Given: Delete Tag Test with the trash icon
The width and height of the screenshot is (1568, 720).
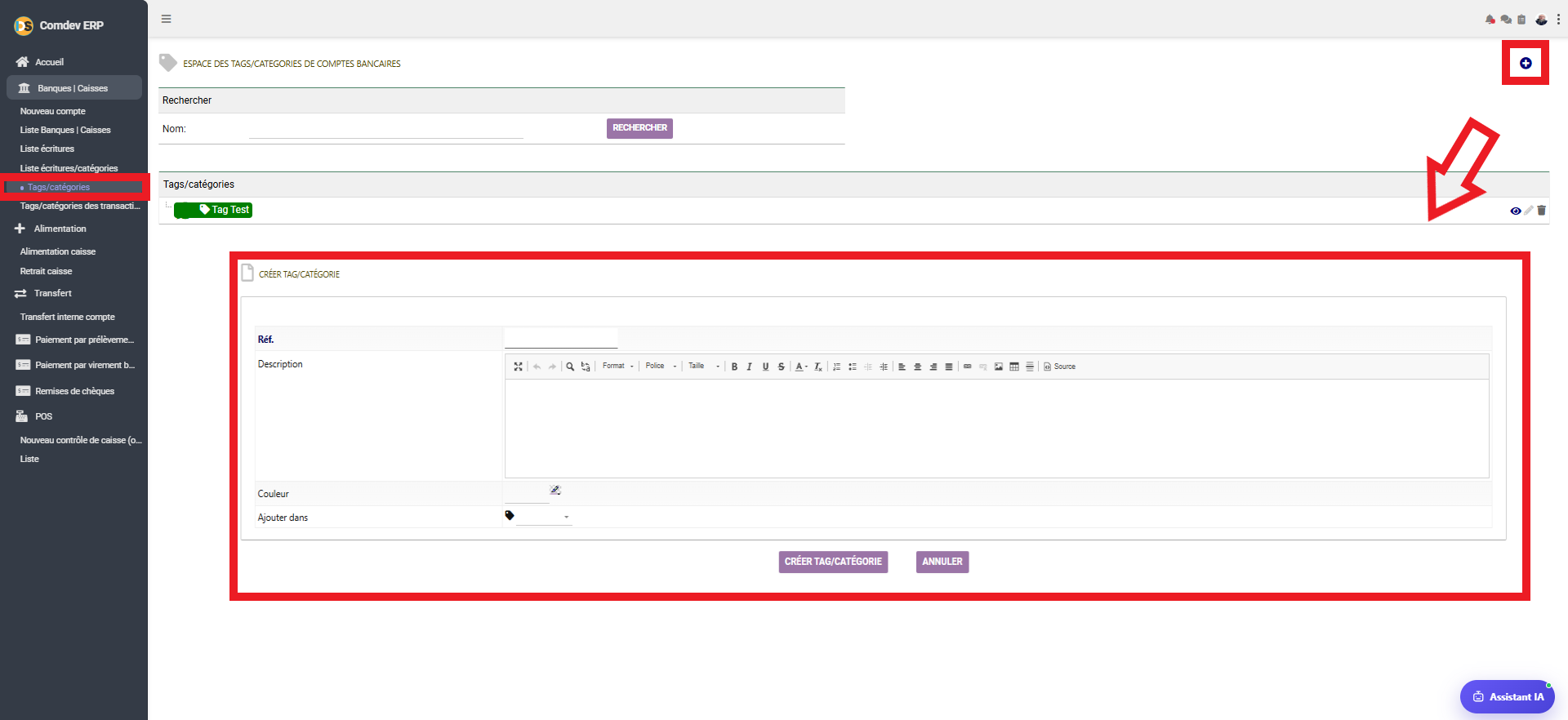Looking at the screenshot, I should point(1542,211).
